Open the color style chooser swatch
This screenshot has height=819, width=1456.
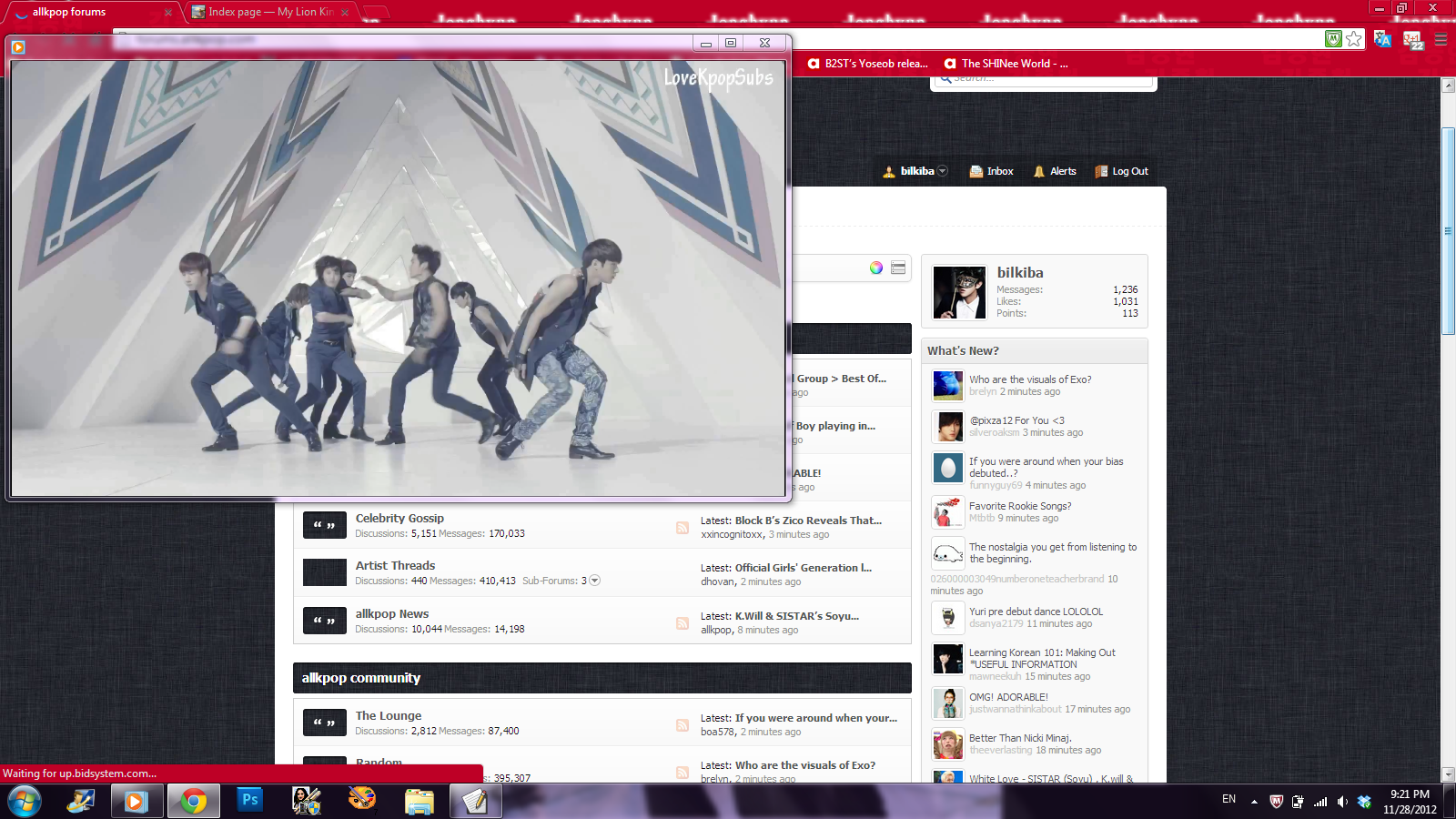pyautogui.click(x=875, y=268)
